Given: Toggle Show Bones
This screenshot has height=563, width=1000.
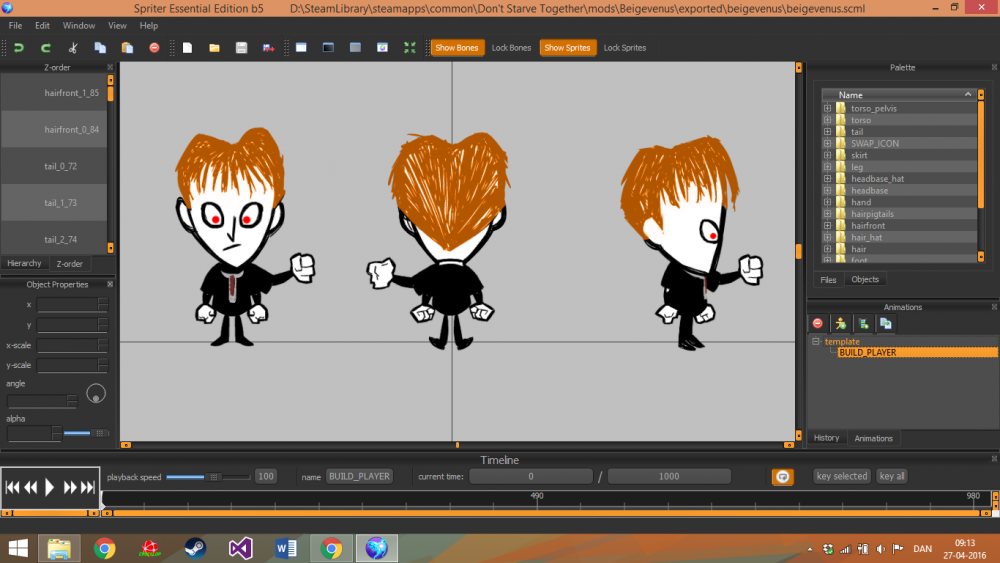Looking at the screenshot, I should 457,48.
